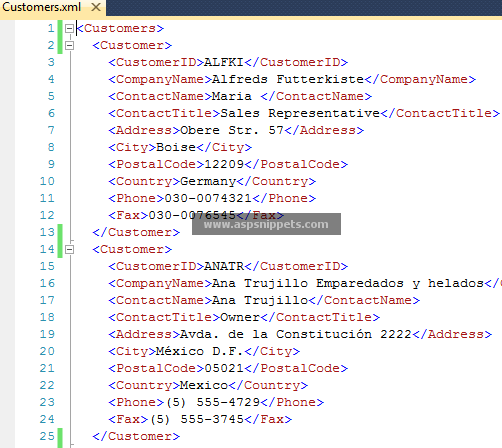Click the Sales Representative contact title text

click(x=300, y=113)
